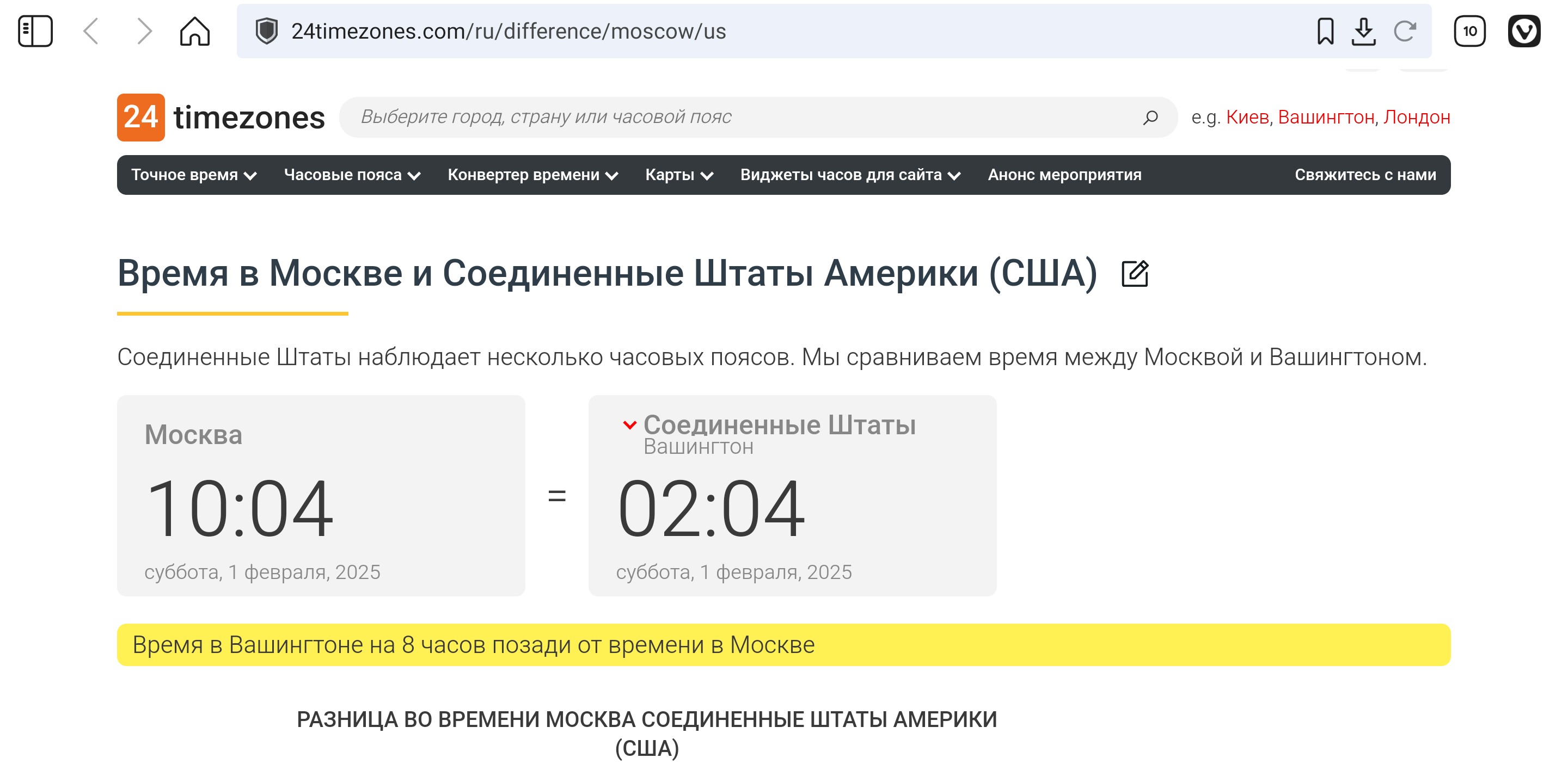Click the Москва card title
Image resolution: width=1568 pixels, height=770 pixels.
click(x=193, y=434)
